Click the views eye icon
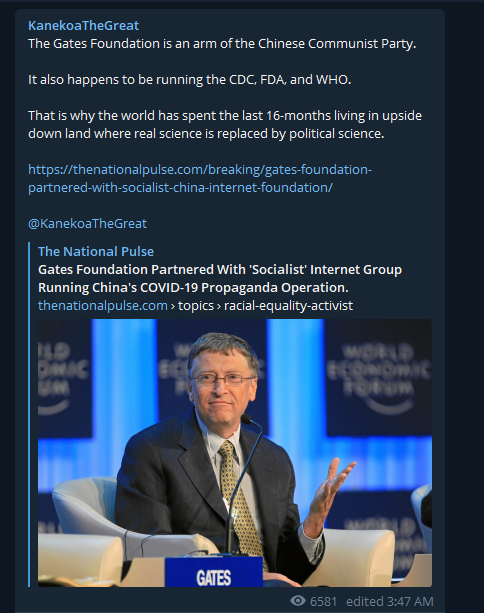484x613 pixels. click(298, 600)
